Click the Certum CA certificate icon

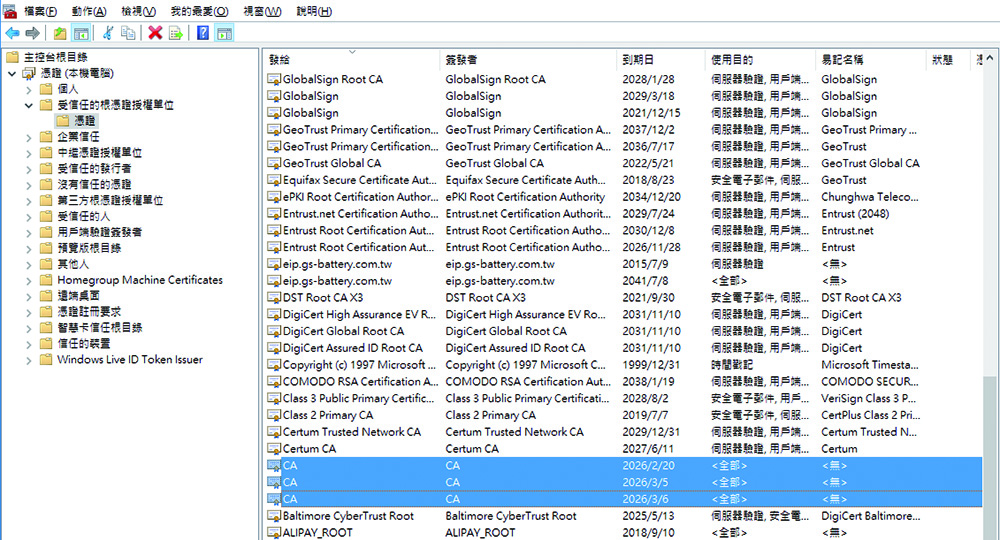pyautogui.click(x=274, y=449)
